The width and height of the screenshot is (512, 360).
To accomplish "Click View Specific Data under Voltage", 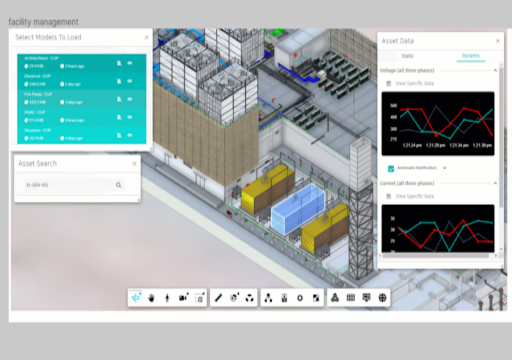I will [415, 83].
